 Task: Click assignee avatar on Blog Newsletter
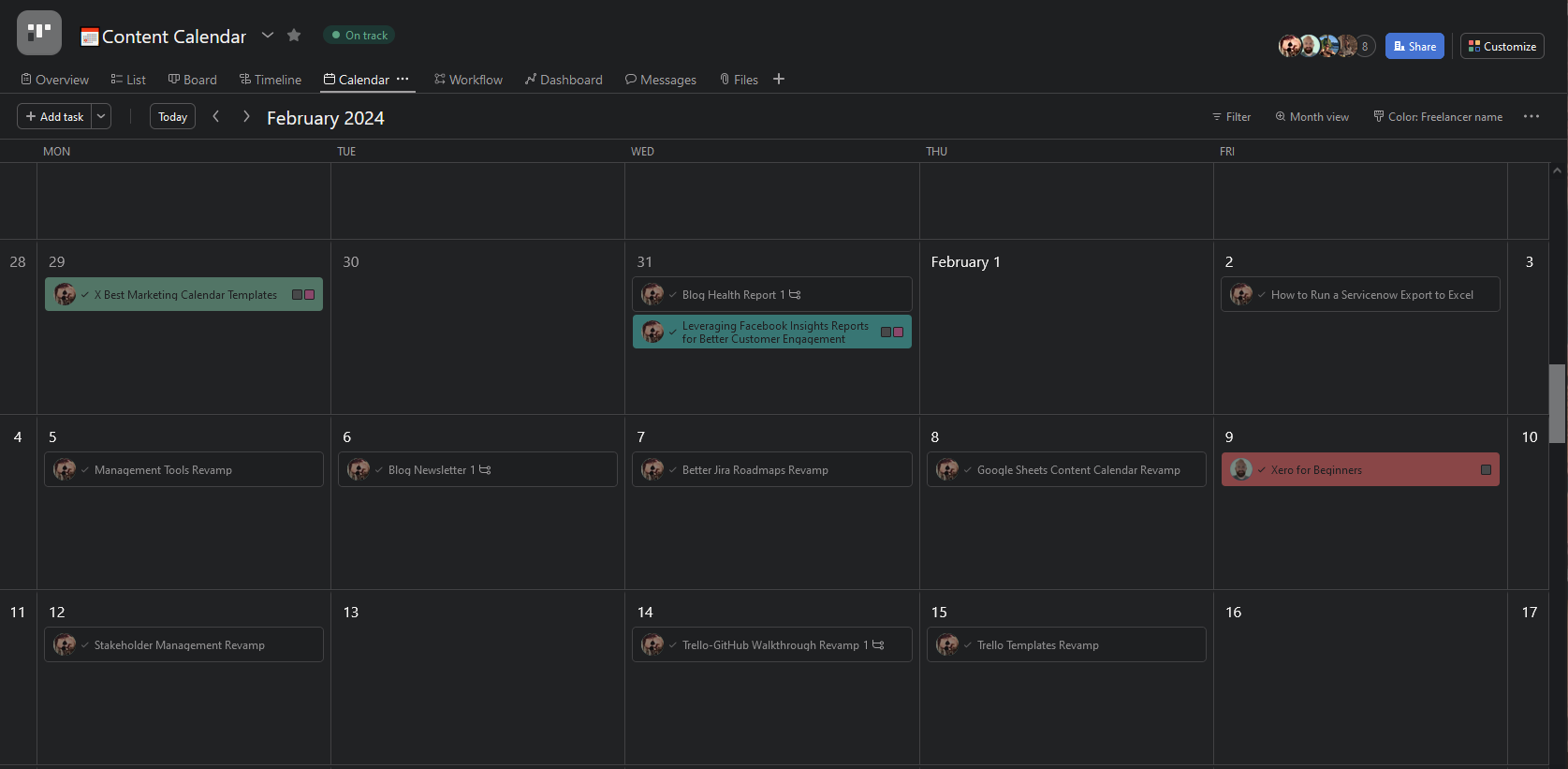(359, 469)
